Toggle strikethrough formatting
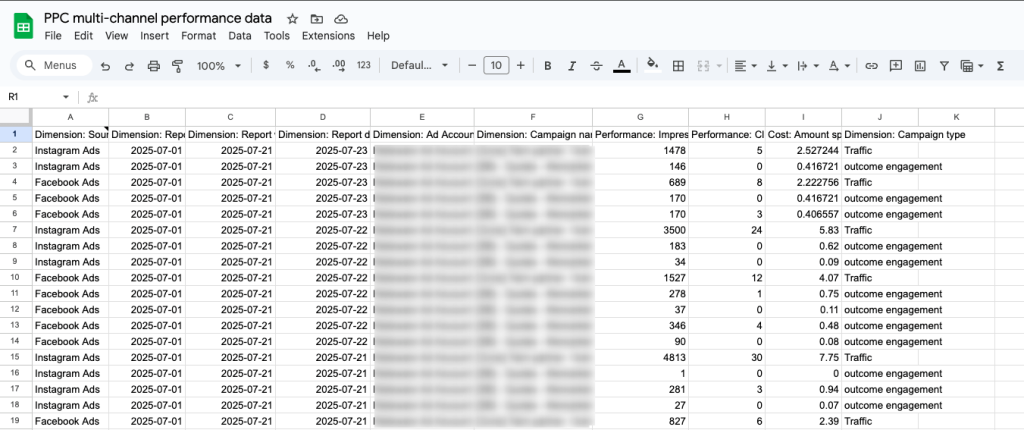The height and width of the screenshot is (430, 1024). pos(596,65)
